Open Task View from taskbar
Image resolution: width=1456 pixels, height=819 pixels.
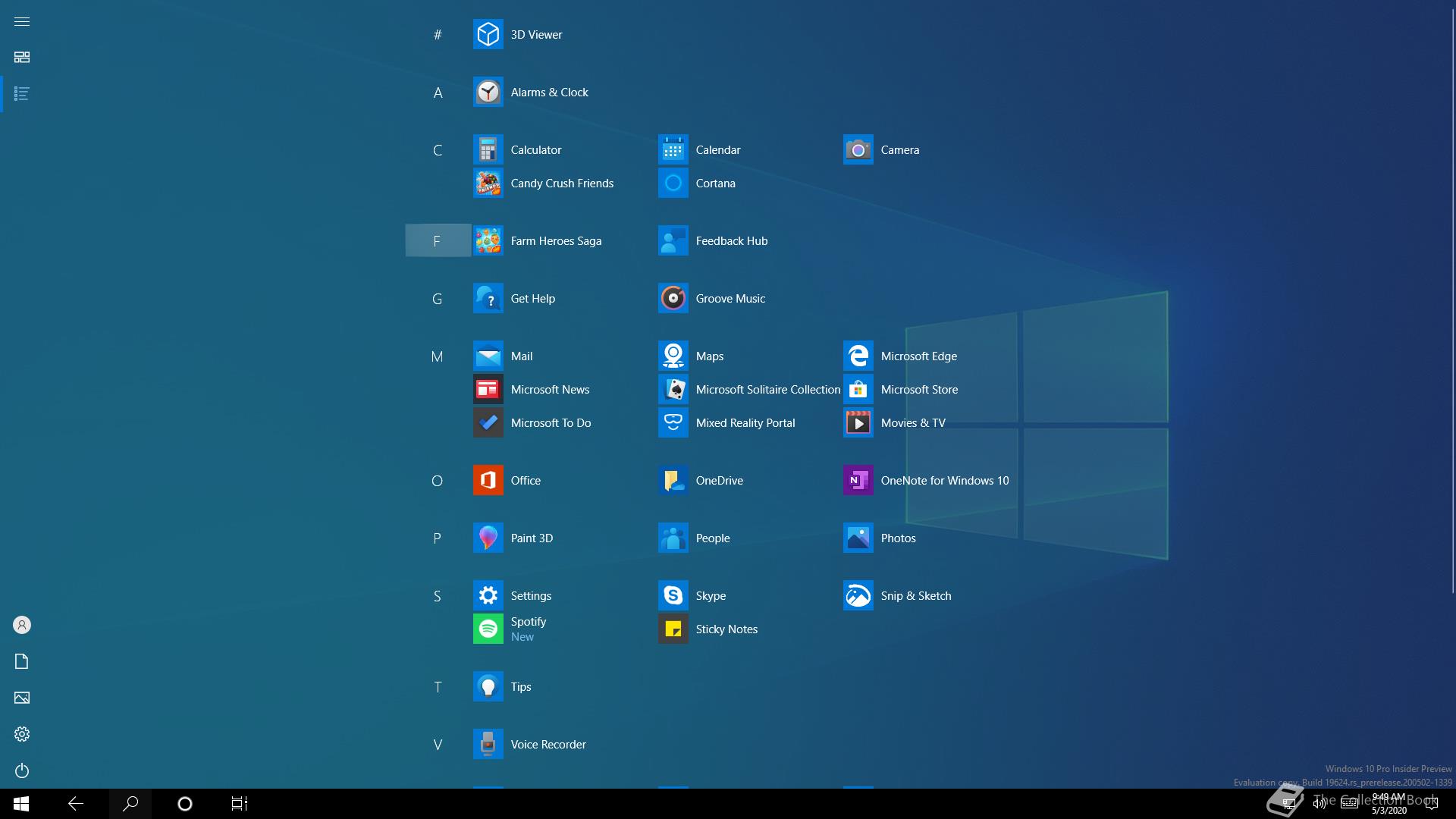(240, 804)
